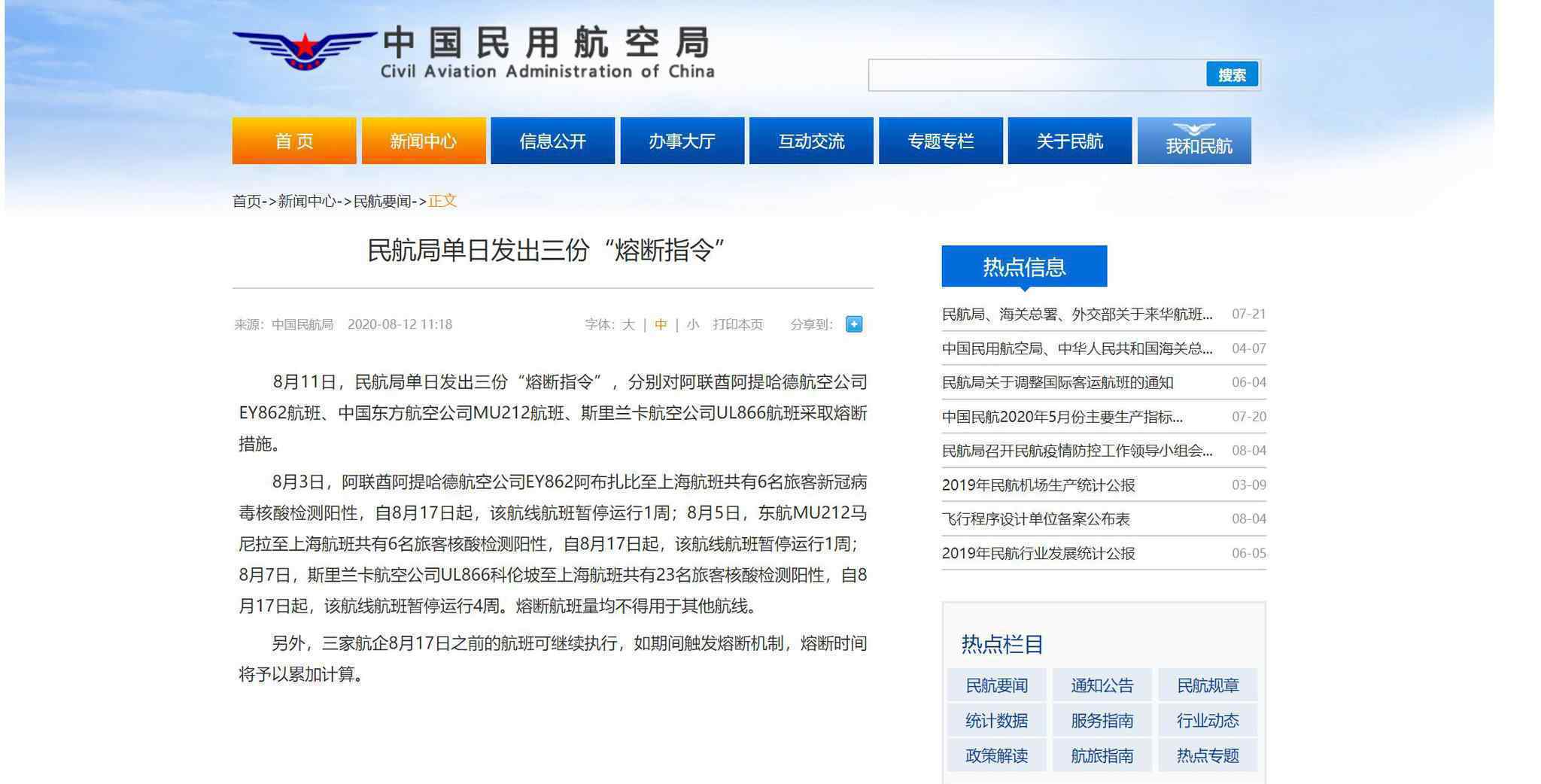Screen dimensions: 1541x784
Task: Open 2019年民航行业发展统计公报
Action: pos(1038,553)
